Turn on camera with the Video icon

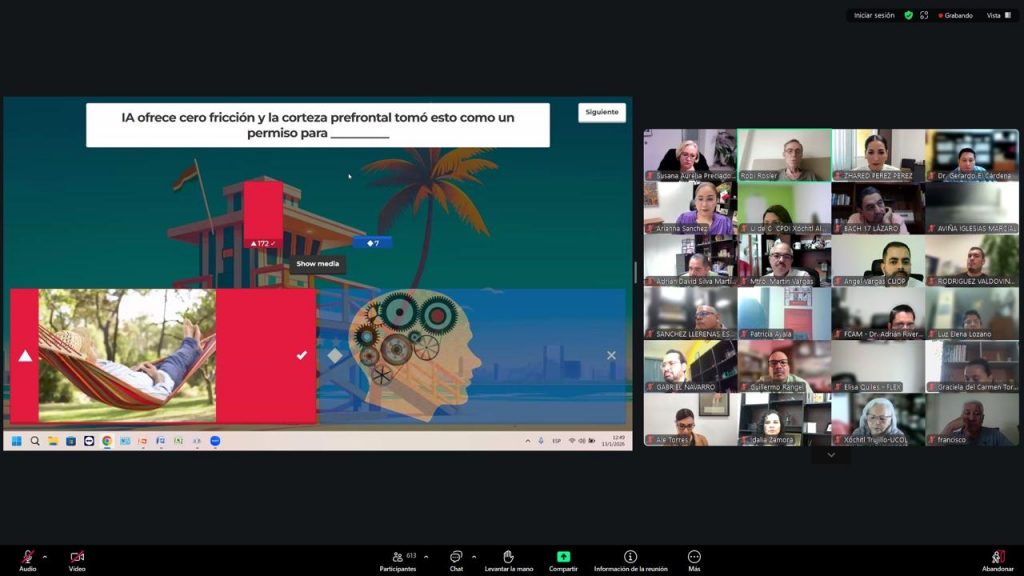[77, 557]
